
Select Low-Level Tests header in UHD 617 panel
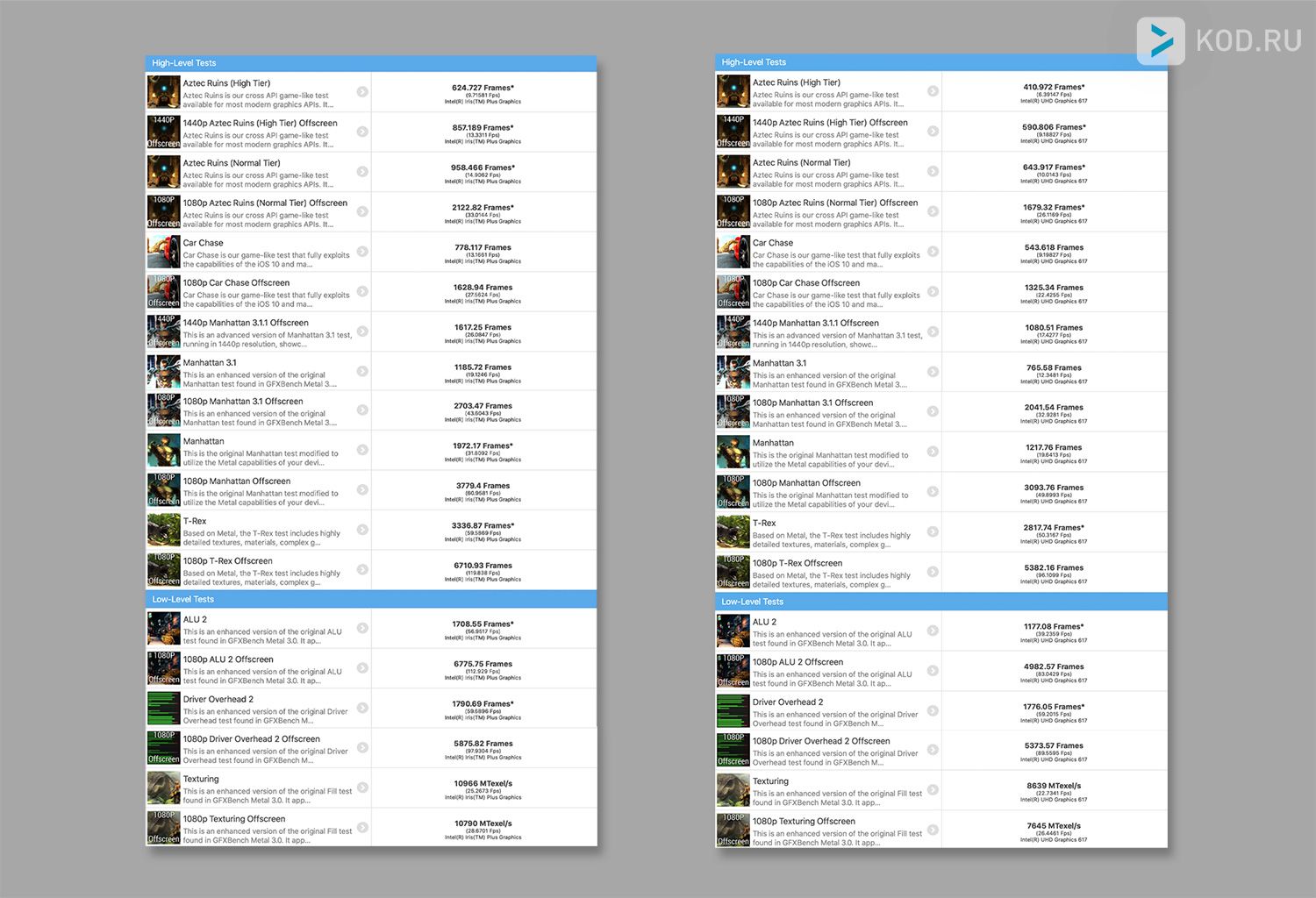tap(941, 602)
